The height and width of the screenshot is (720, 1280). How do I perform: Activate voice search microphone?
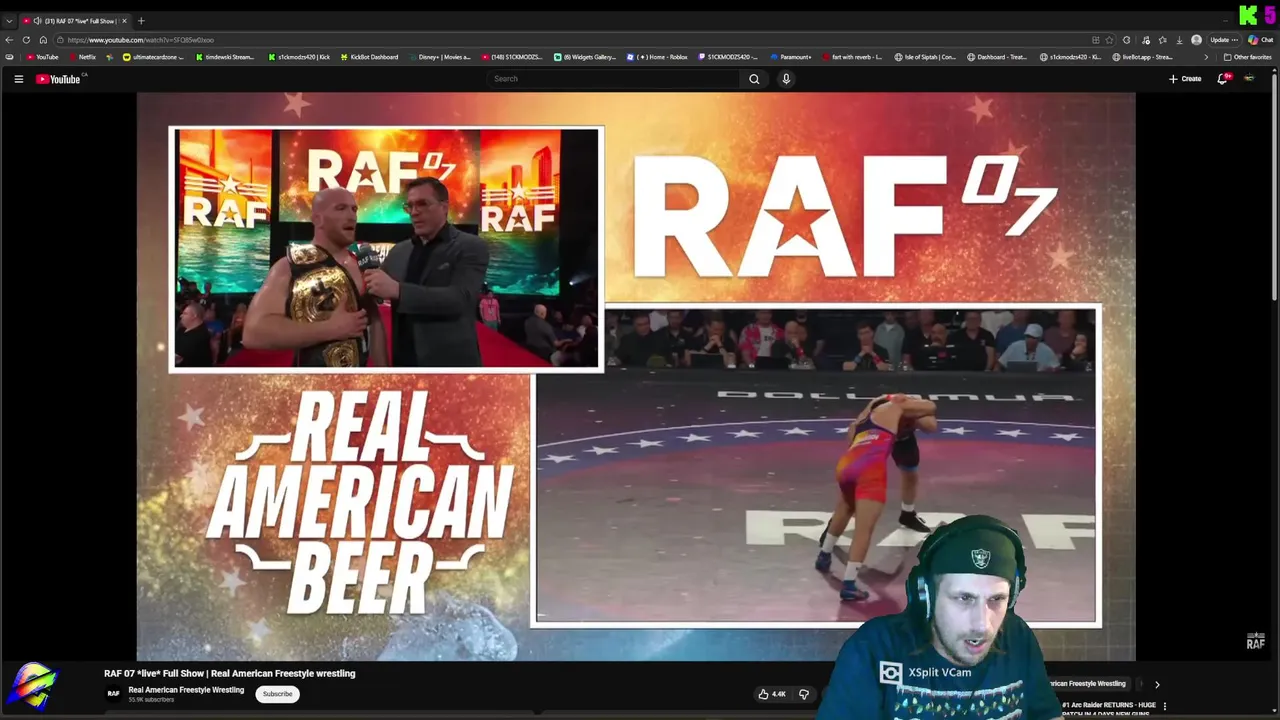point(786,79)
